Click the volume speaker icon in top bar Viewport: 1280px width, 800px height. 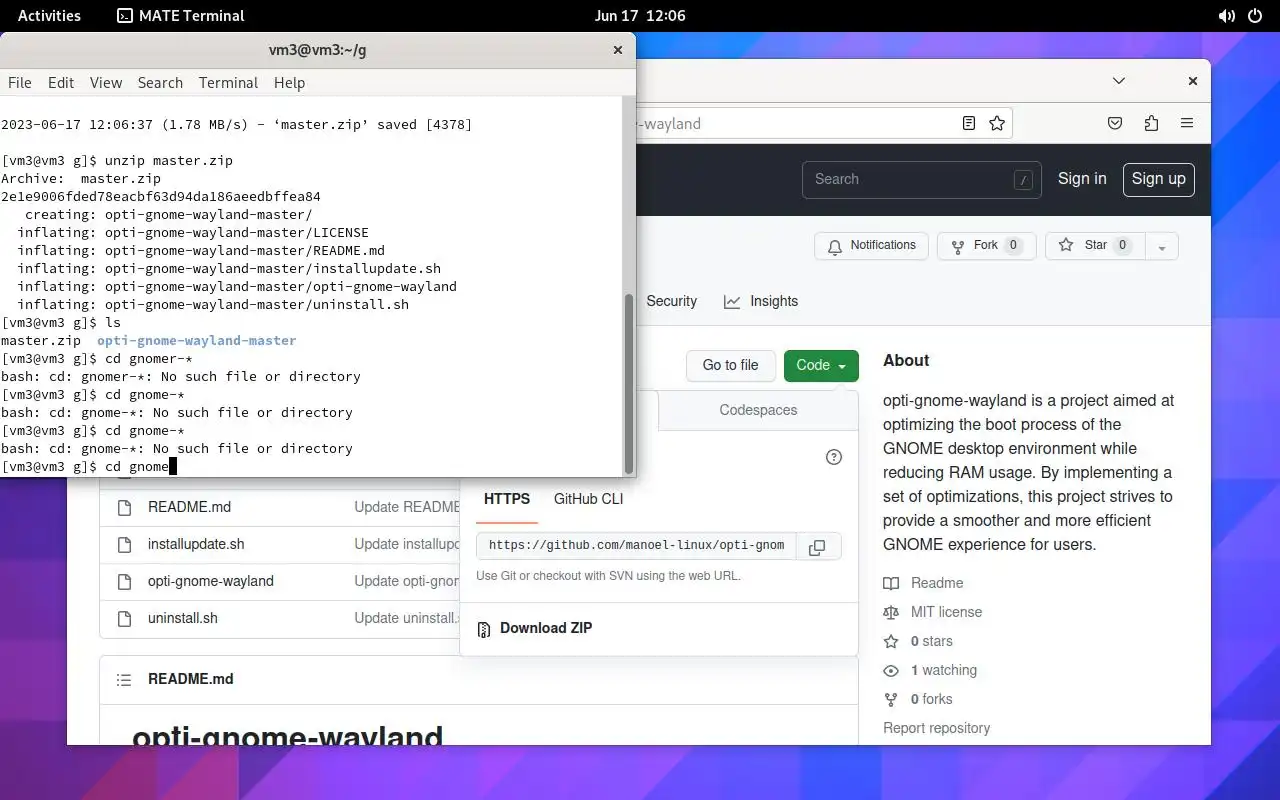pyautogui.click(x=1227, y=15)
